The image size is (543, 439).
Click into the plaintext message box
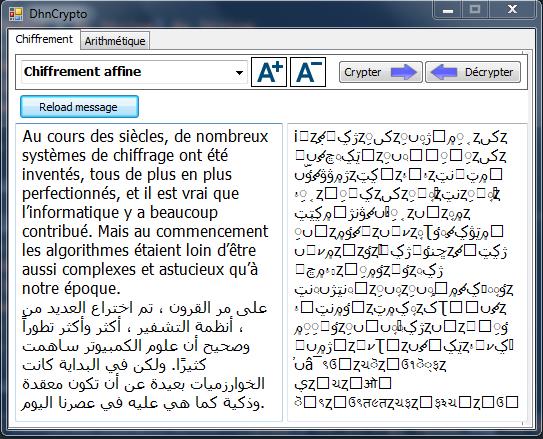[x=149, y=272]
